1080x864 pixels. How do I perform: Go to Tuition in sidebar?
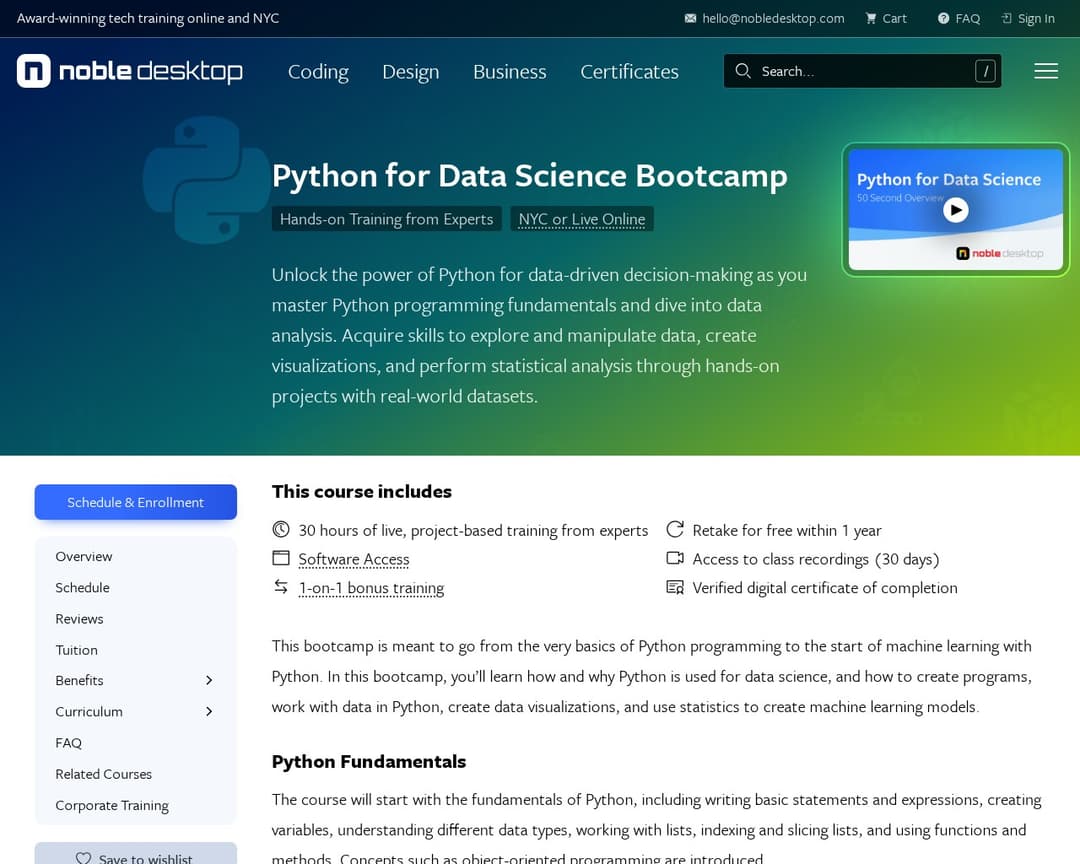pos(76,650)
